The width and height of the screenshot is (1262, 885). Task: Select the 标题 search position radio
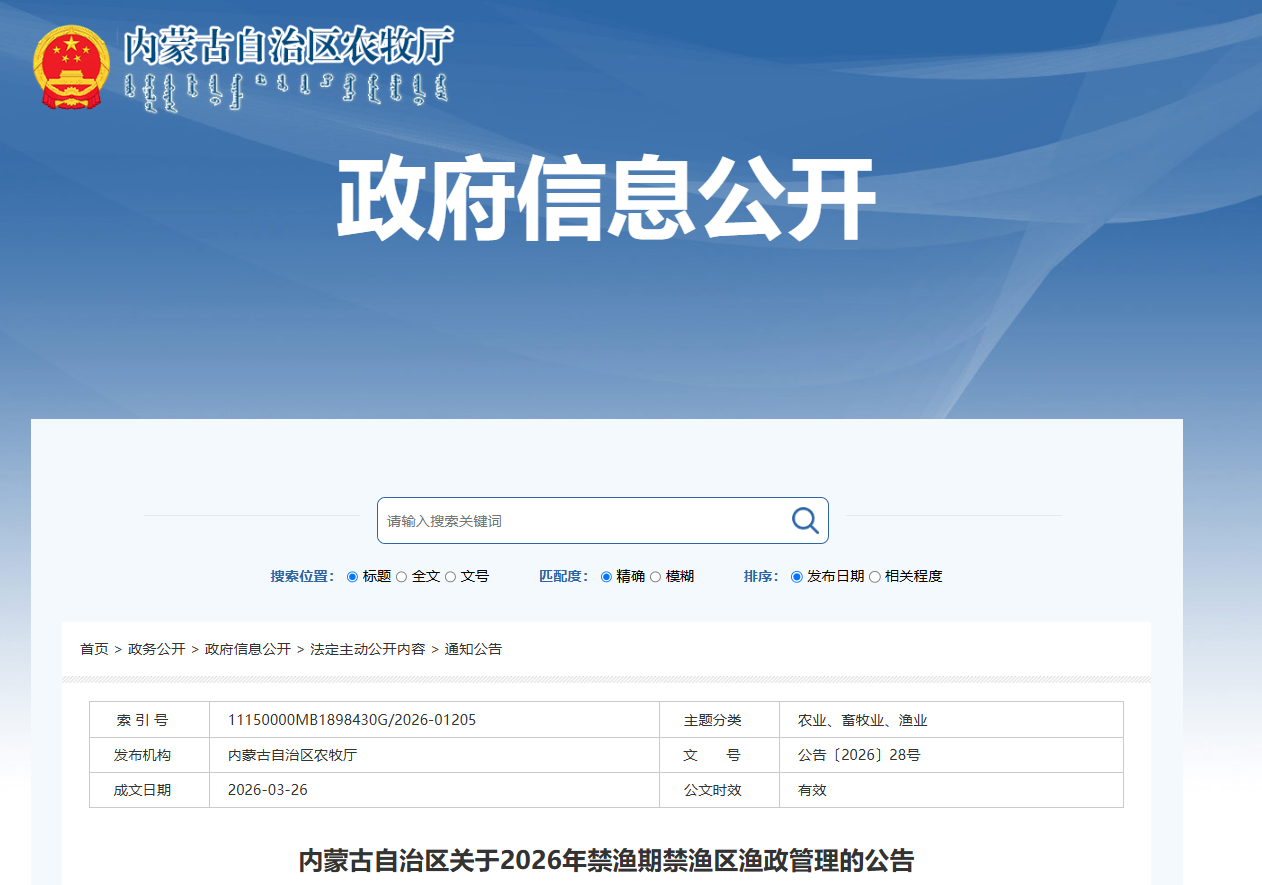pos(352,577)
